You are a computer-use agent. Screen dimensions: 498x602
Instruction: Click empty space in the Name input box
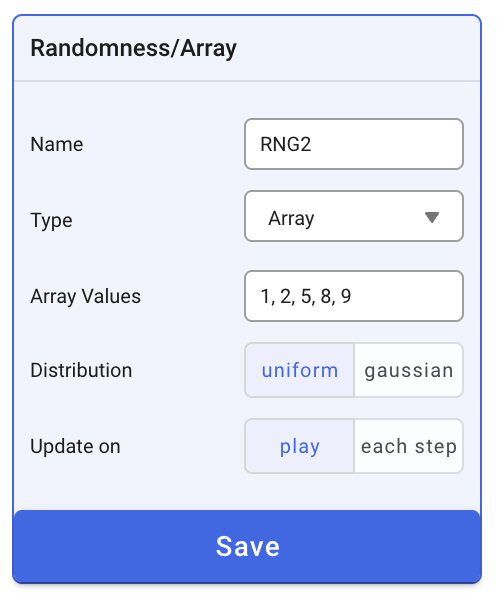tap(388, 144)
